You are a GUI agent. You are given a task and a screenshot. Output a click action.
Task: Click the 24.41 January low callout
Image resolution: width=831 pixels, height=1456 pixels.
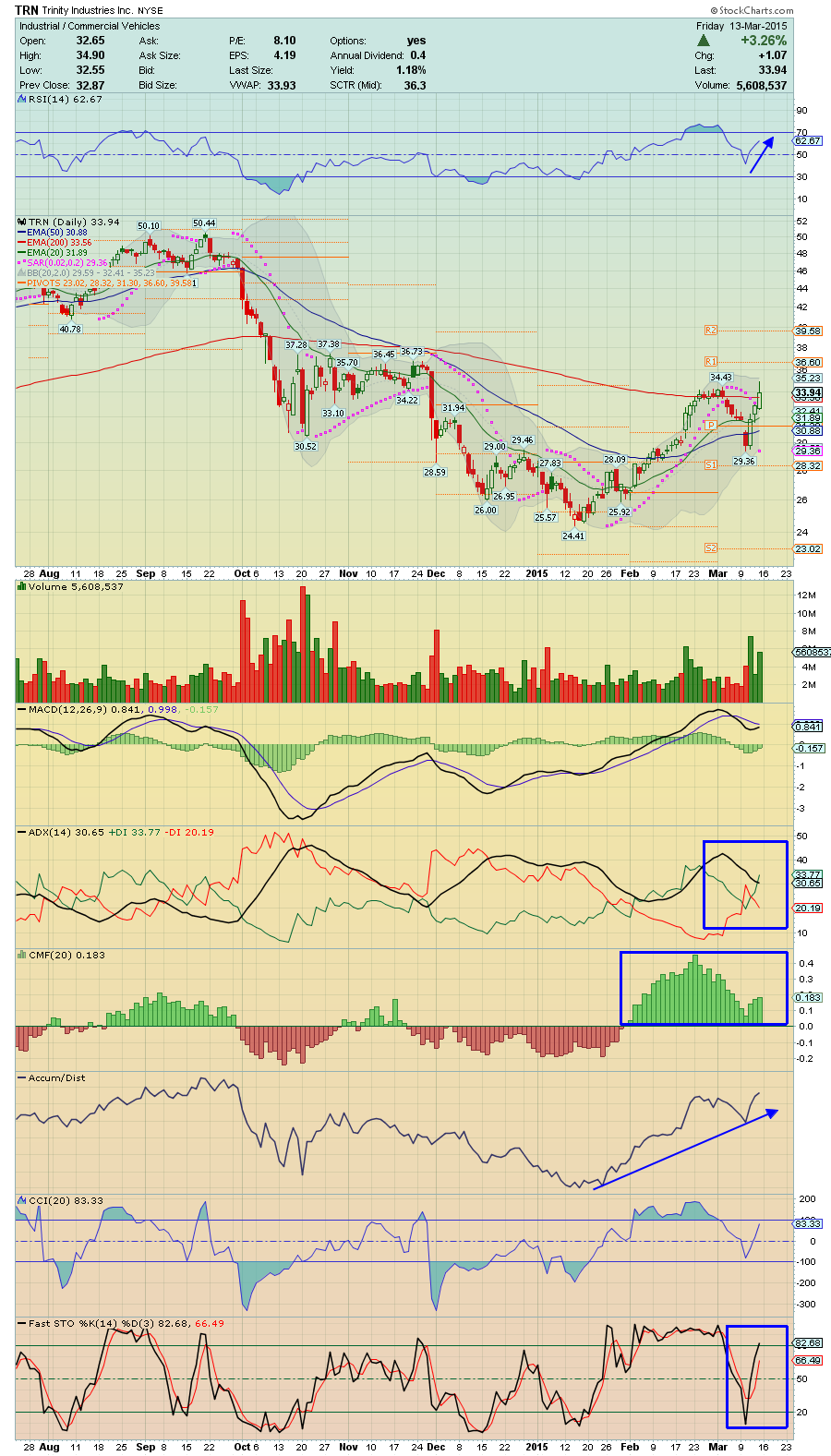(x=573, y=535)
